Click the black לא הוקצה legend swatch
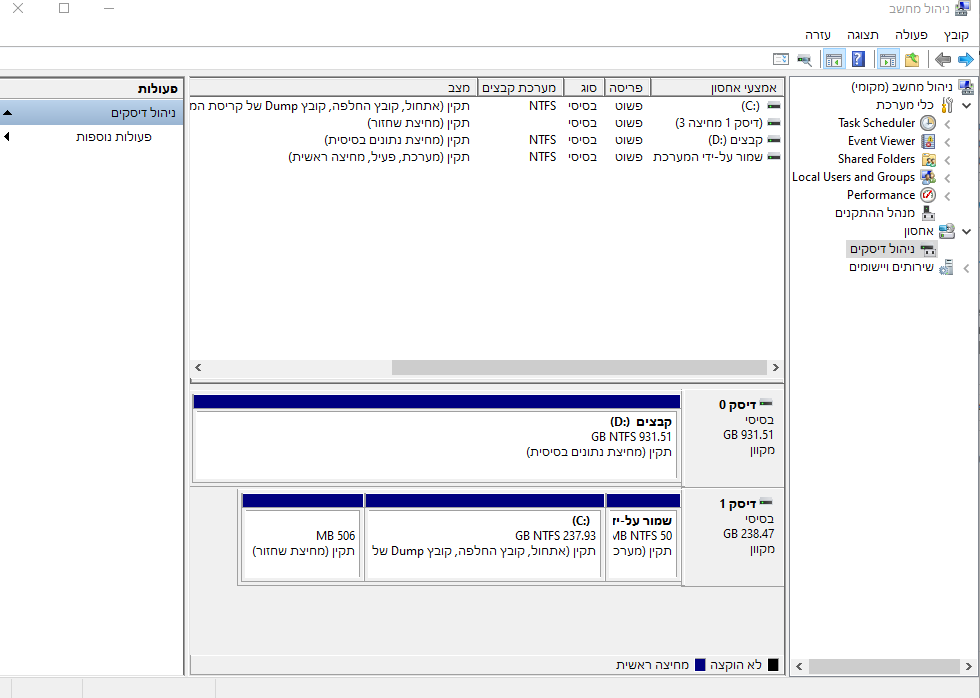980x698 pixels. pos(773,665)
